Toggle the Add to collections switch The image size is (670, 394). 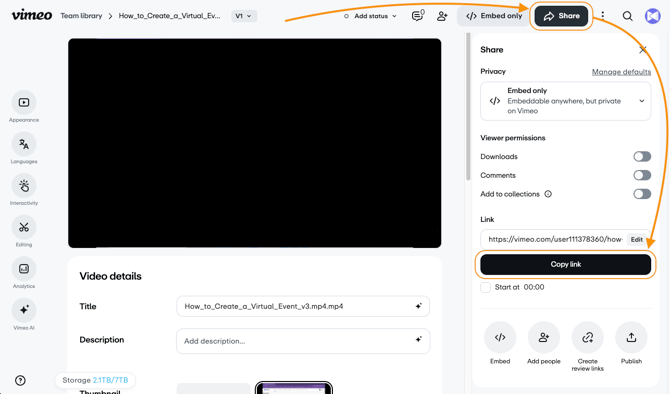pyautogui.click(x=642, y=194)
